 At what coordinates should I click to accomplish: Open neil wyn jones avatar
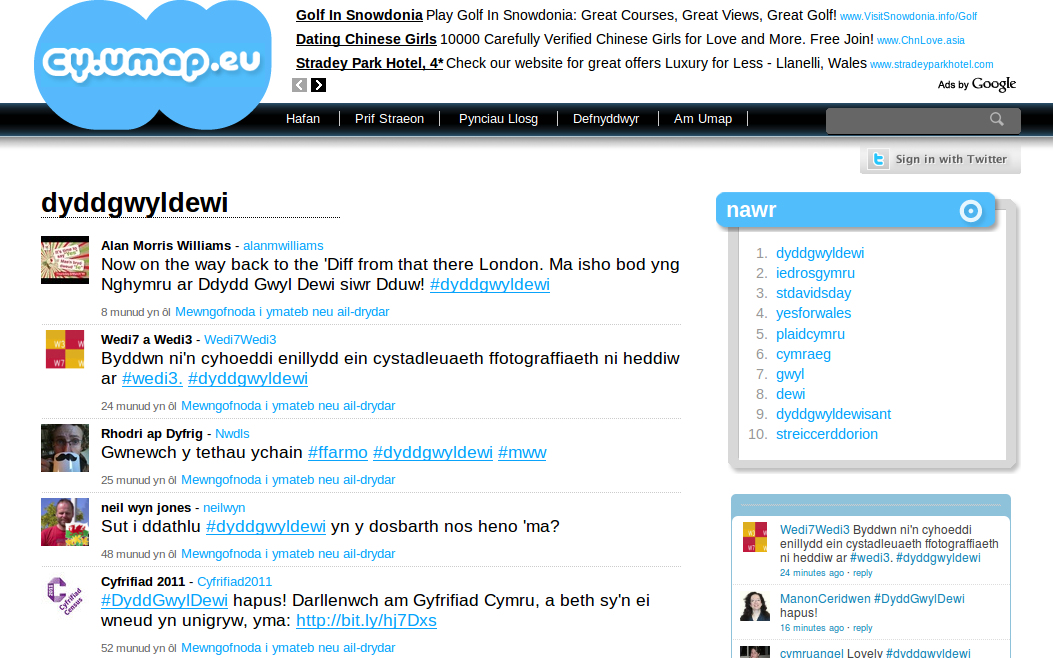65,522
